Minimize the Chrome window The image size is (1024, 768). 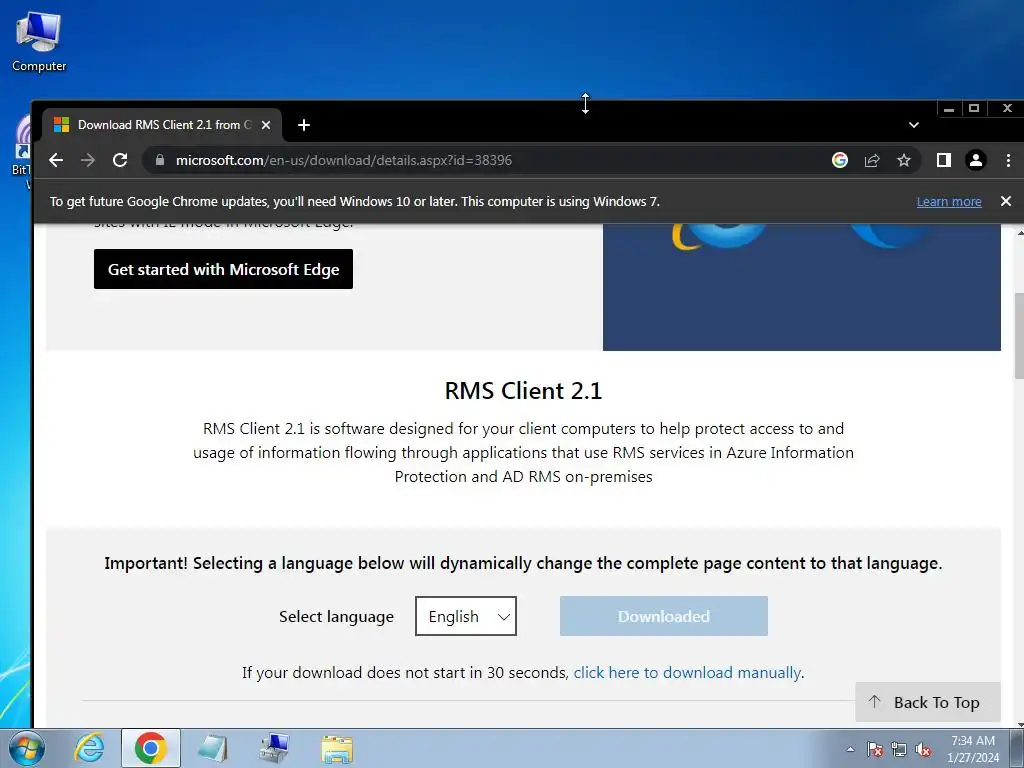point(949,108)
